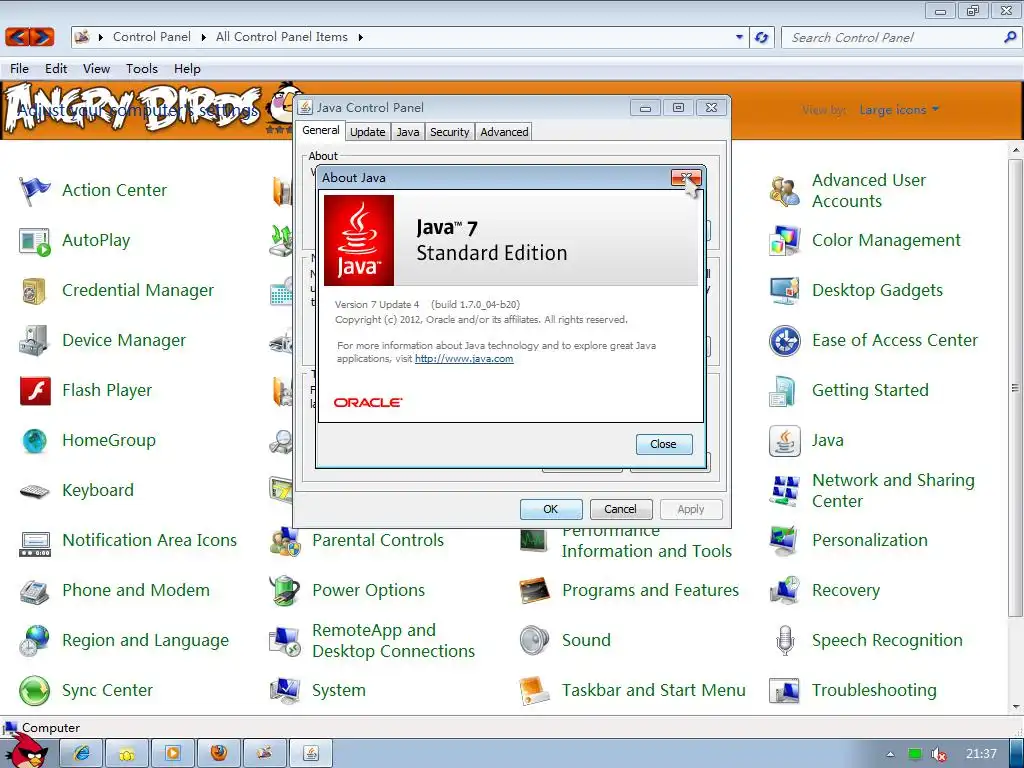Open Sync Center green icon
The width and height of the screenshot is (1024, 768).
(x=34, y=691)
